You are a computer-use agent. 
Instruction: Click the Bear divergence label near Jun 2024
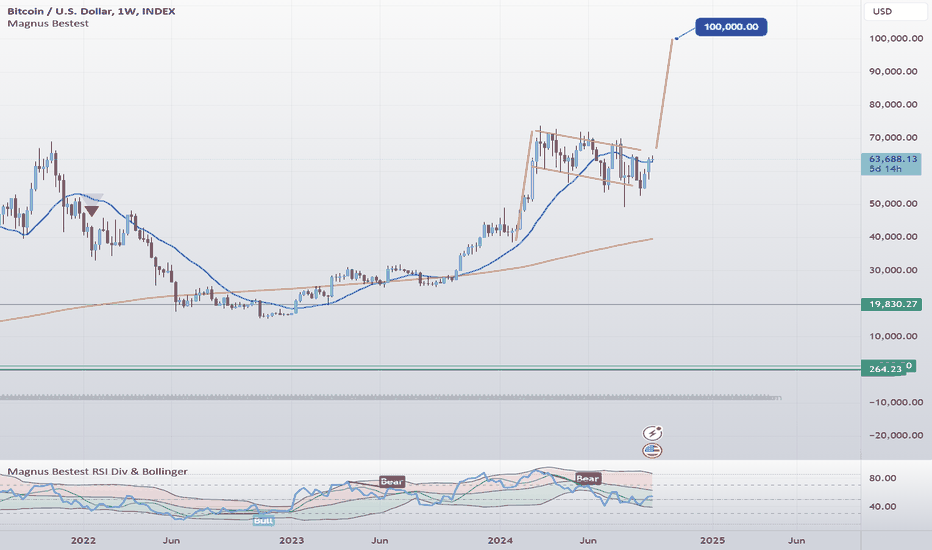click(x=587, y=479)
